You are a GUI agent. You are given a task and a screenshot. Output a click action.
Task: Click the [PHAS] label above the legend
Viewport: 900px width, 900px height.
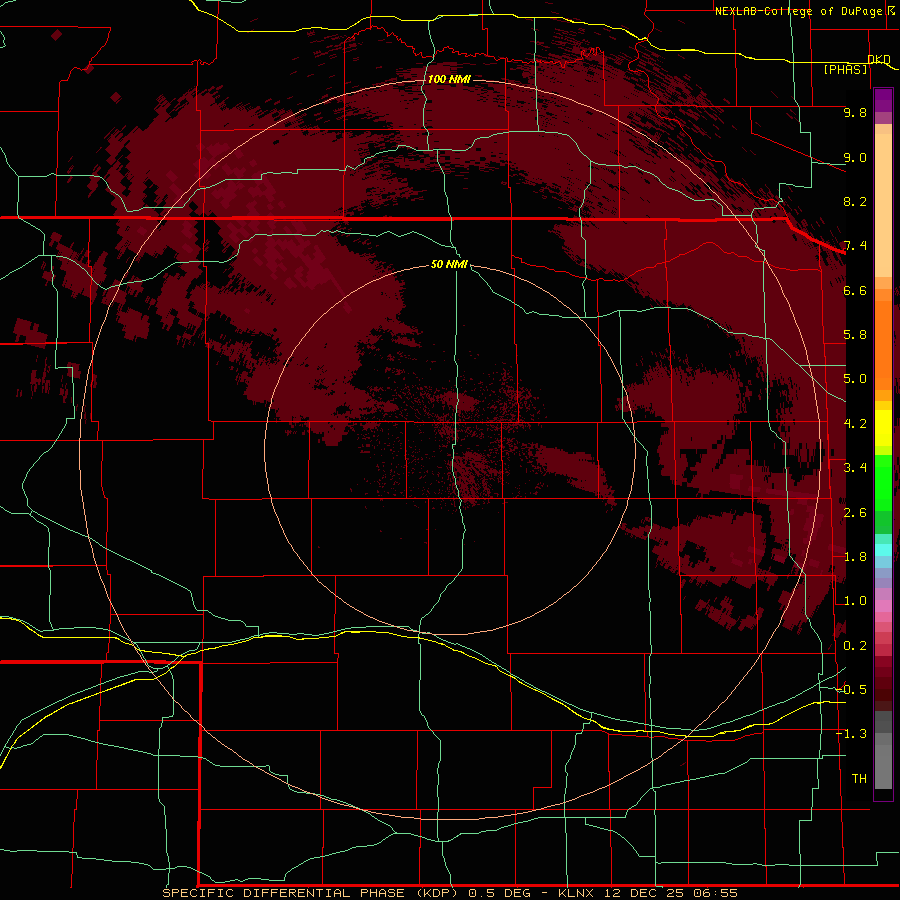(845, 69)
